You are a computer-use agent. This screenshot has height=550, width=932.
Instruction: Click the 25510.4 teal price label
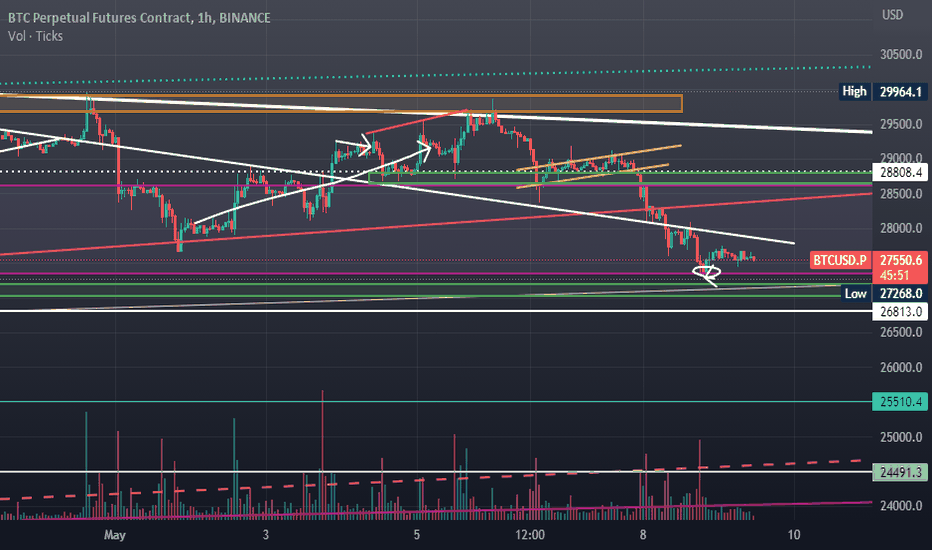click(900, 402)
